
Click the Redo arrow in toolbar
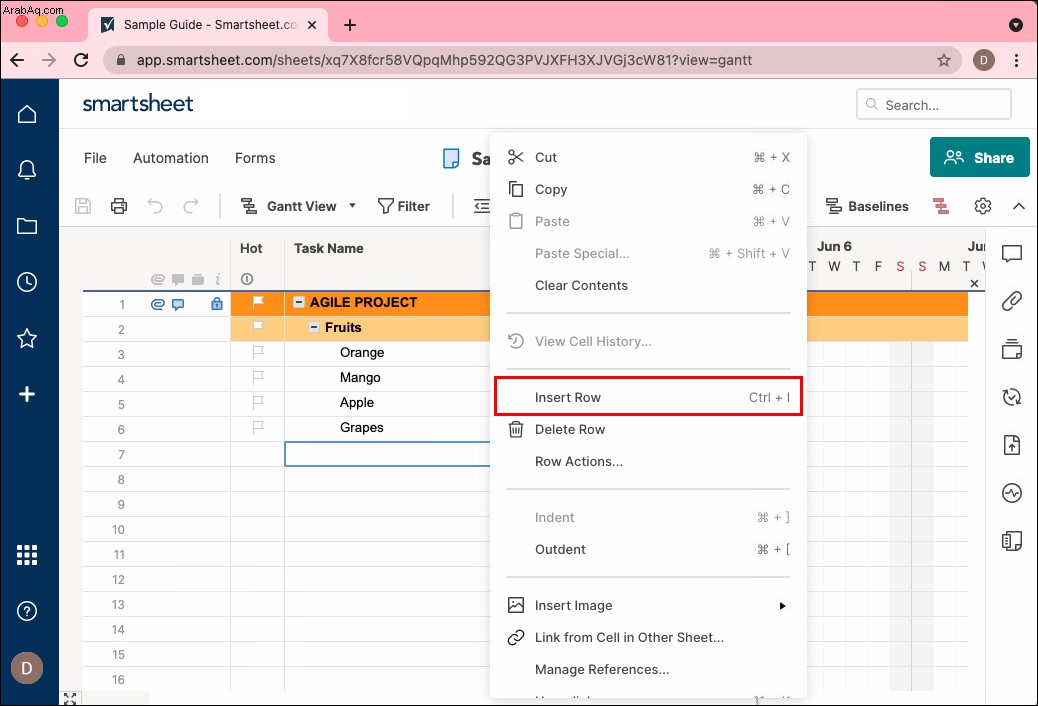[x=191, y=206]
